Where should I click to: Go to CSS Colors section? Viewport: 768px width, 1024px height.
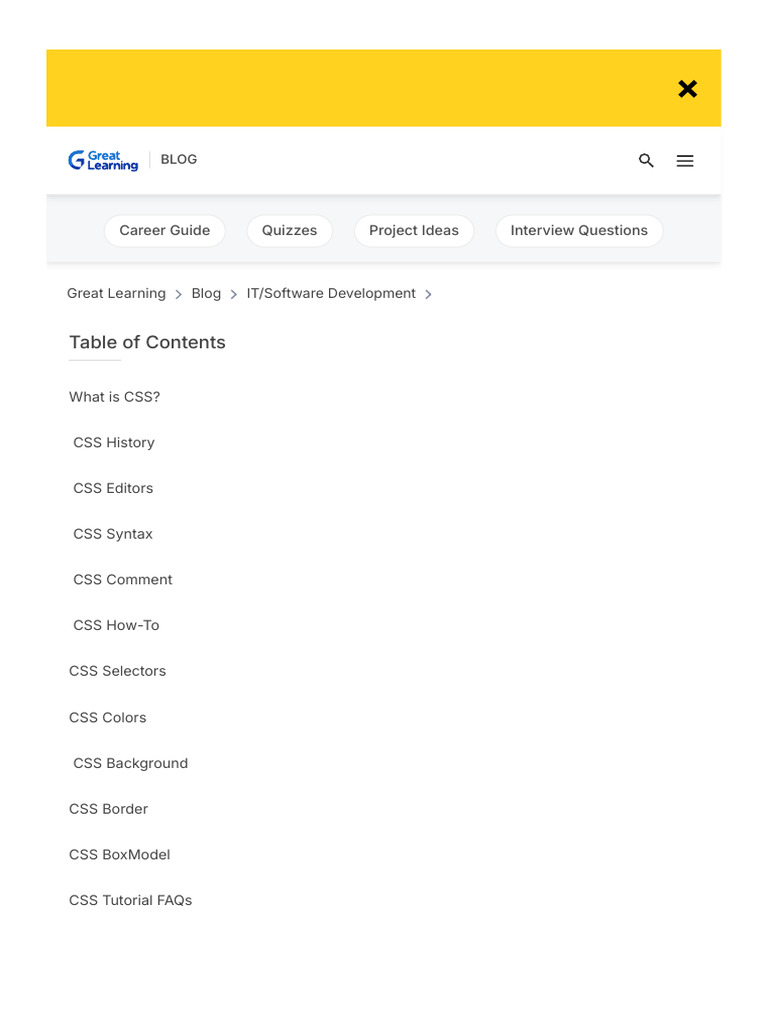pyautogui.click(x=108, y=718)
